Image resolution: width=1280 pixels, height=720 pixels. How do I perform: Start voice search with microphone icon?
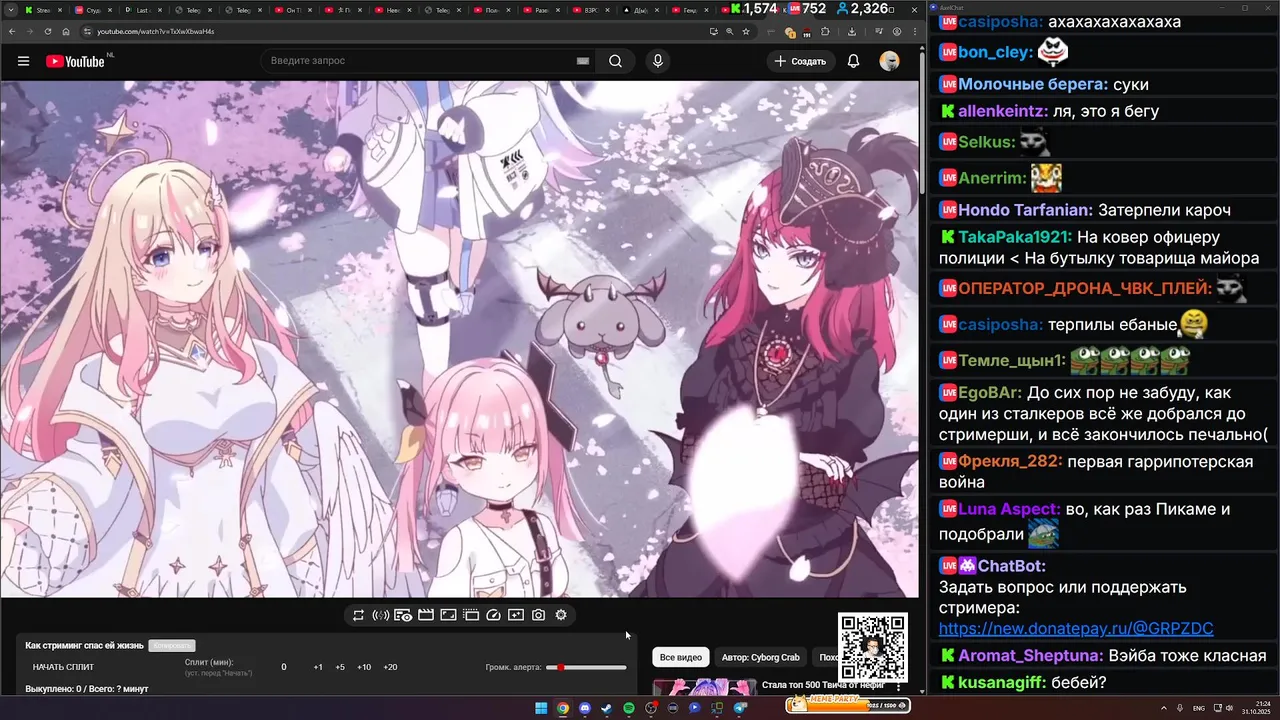pyautogui.click(x=657, y=61)
